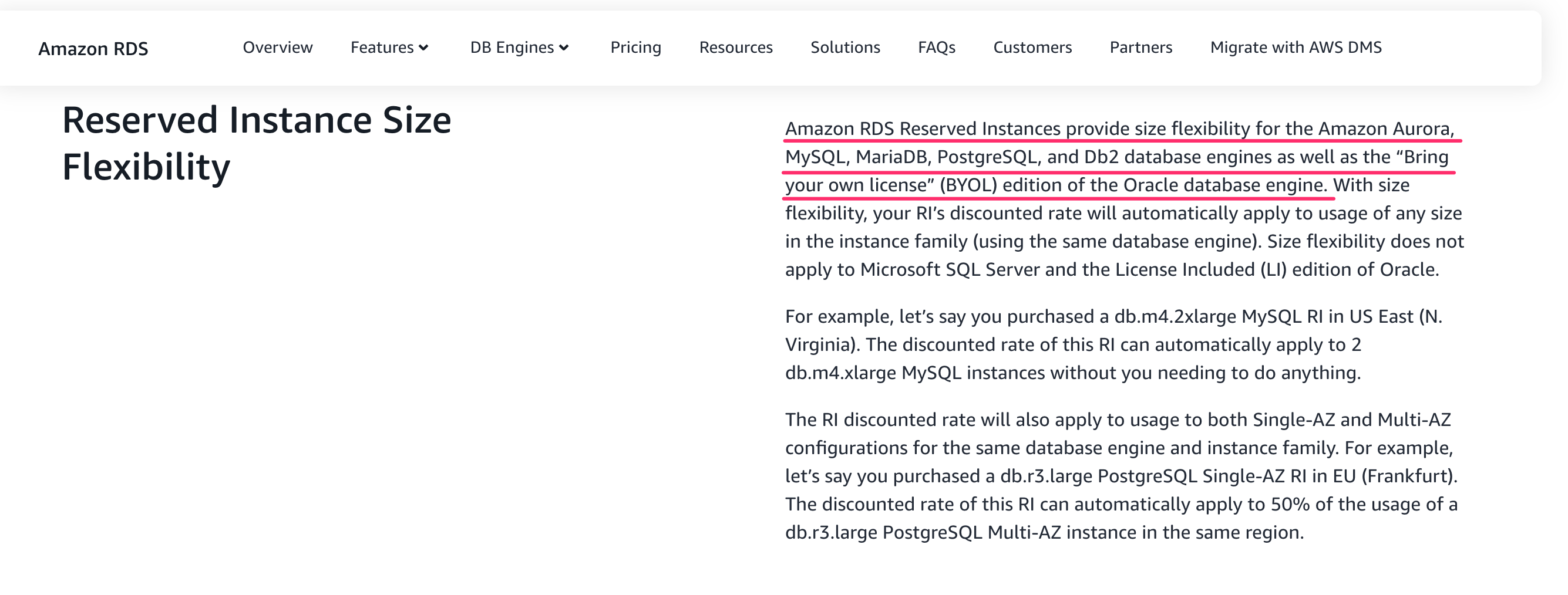This screenshot has height=595, width=1568.
Task: Open the Partners nav item
Action: point(1140,48)
